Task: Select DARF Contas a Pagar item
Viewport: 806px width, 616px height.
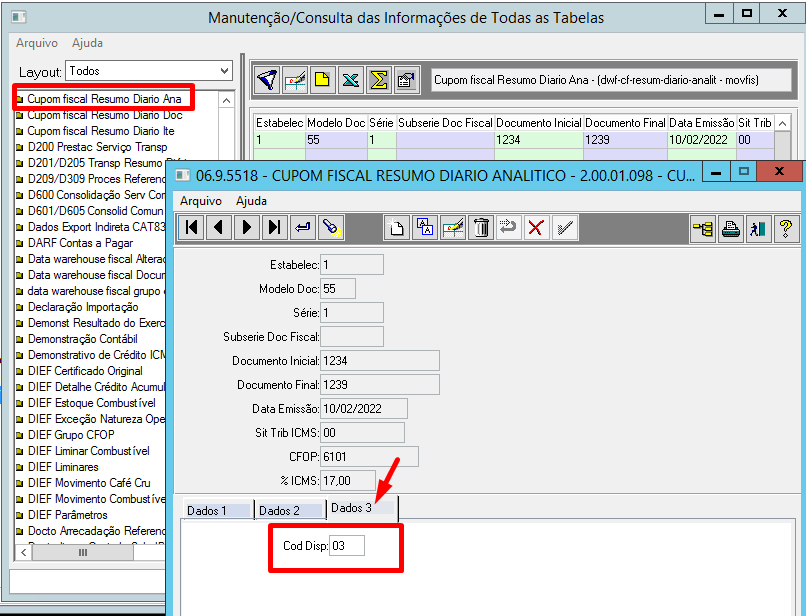Action: (x=80, y=243)
